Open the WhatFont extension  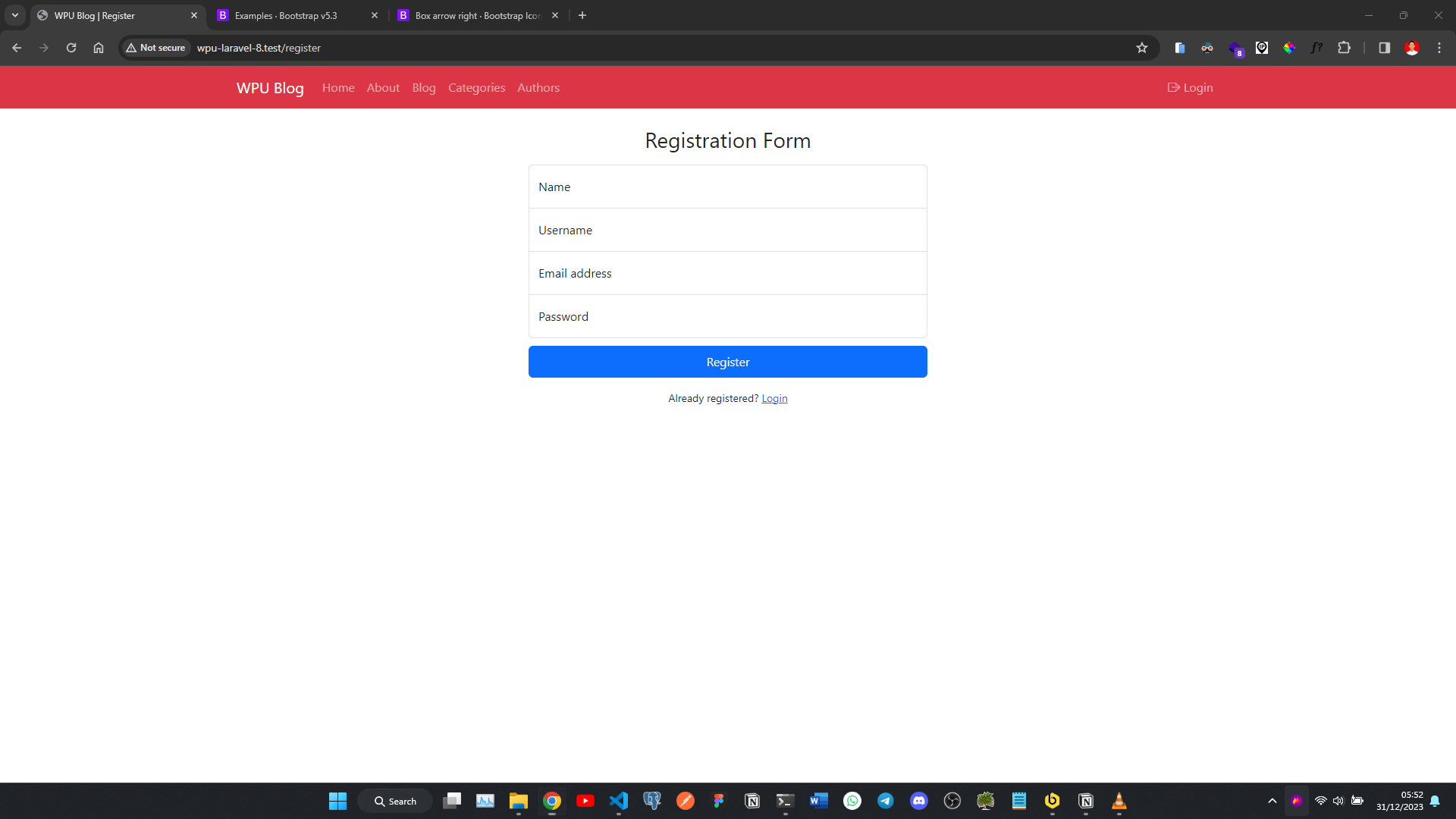(1316, 47)
